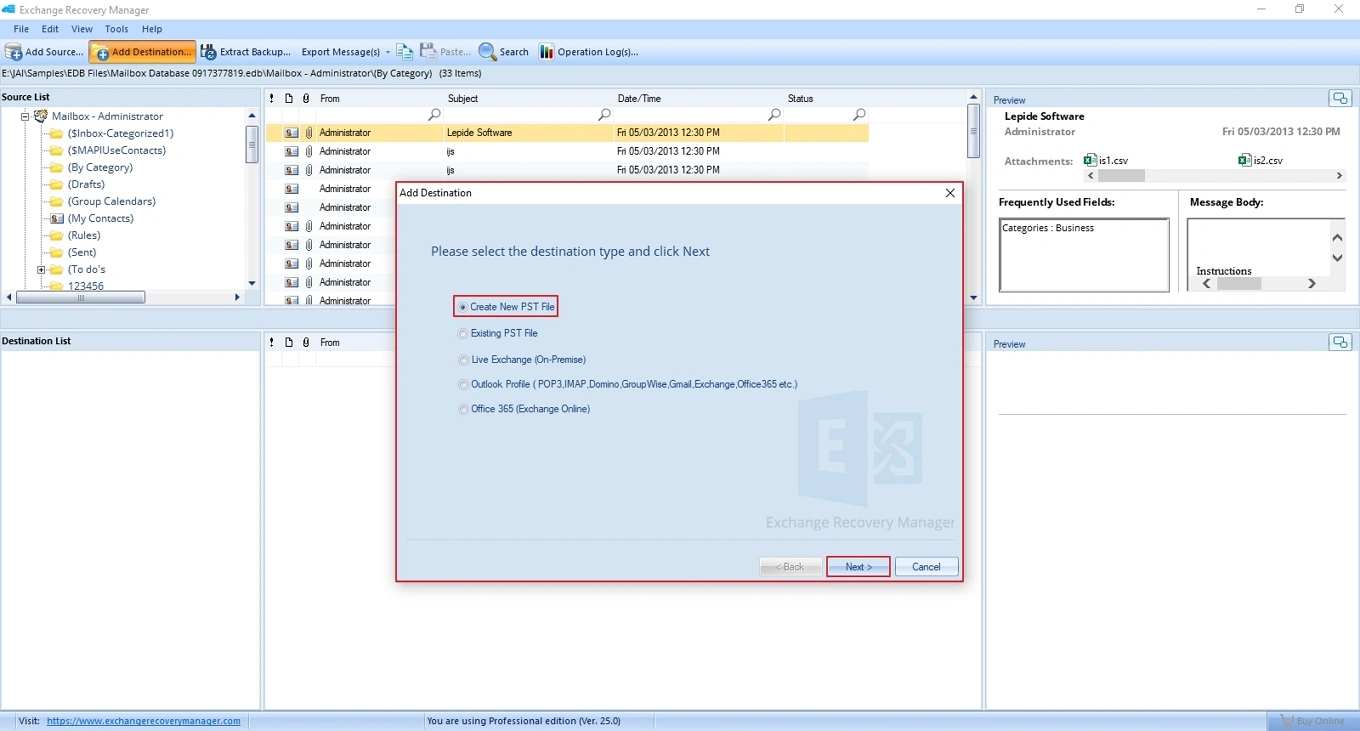Click the detach Preview pane icon
The width and height of the screenshot is (1360, 731).
click(1340, 98)
